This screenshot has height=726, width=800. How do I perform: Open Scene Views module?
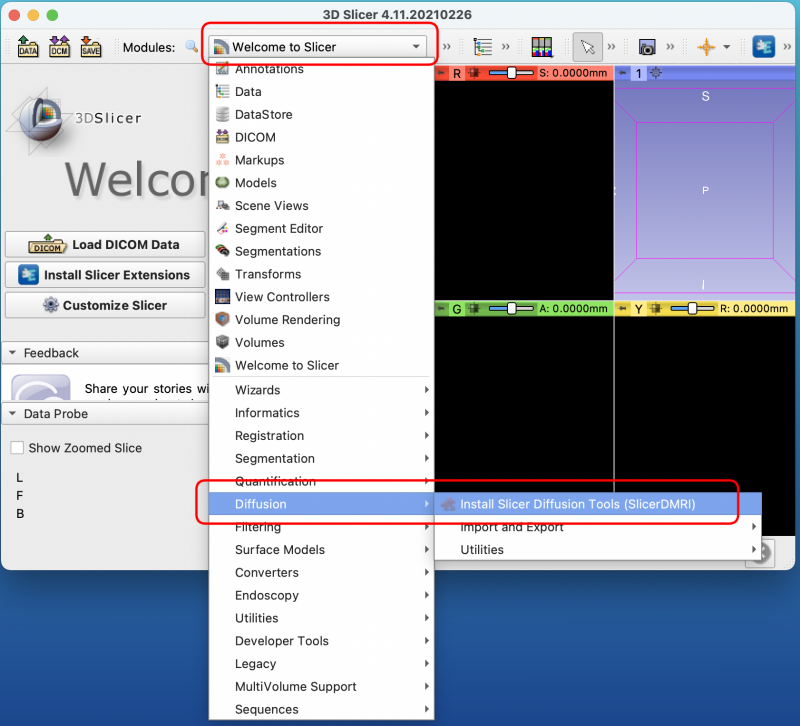pos(321,206)
